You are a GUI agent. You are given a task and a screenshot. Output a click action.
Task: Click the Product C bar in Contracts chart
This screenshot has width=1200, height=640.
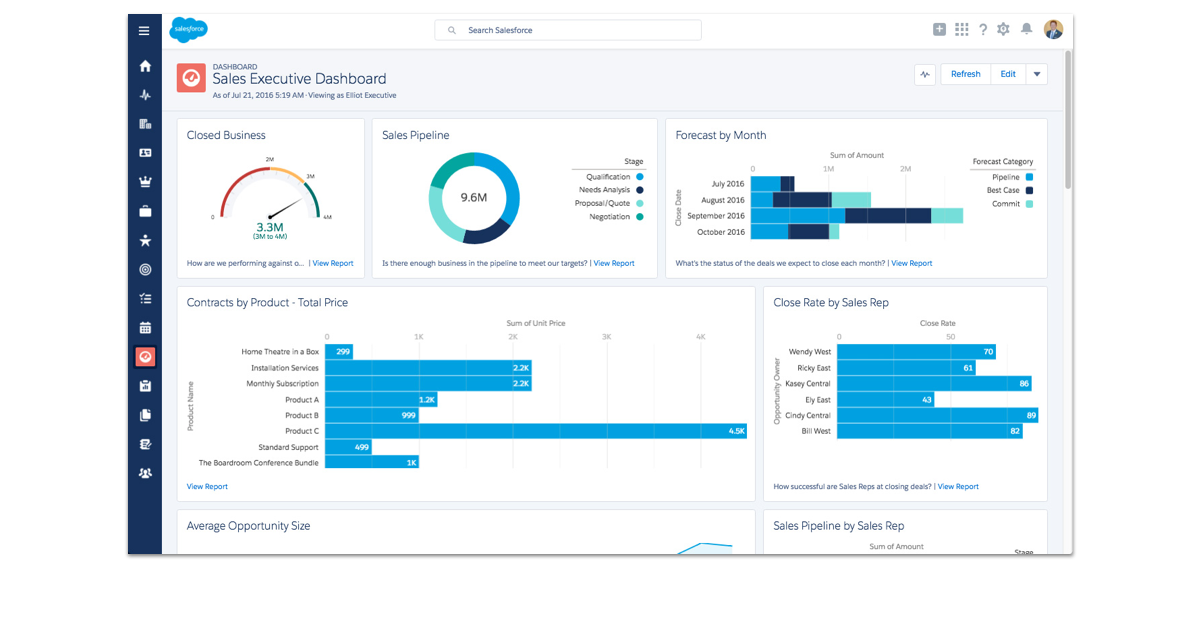click(535, 431)
